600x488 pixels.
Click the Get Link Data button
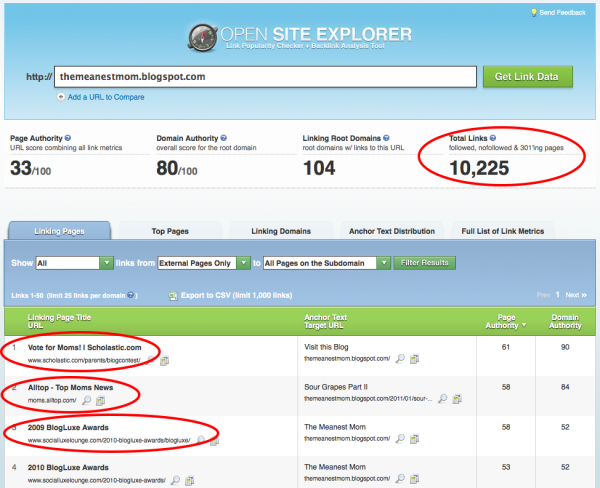point(528,77)
